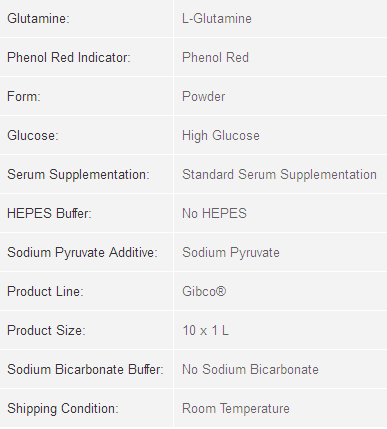387x429 pixels.
Task: Select the Sodium Pyruvate Additive label
Action: click(82, 252)
